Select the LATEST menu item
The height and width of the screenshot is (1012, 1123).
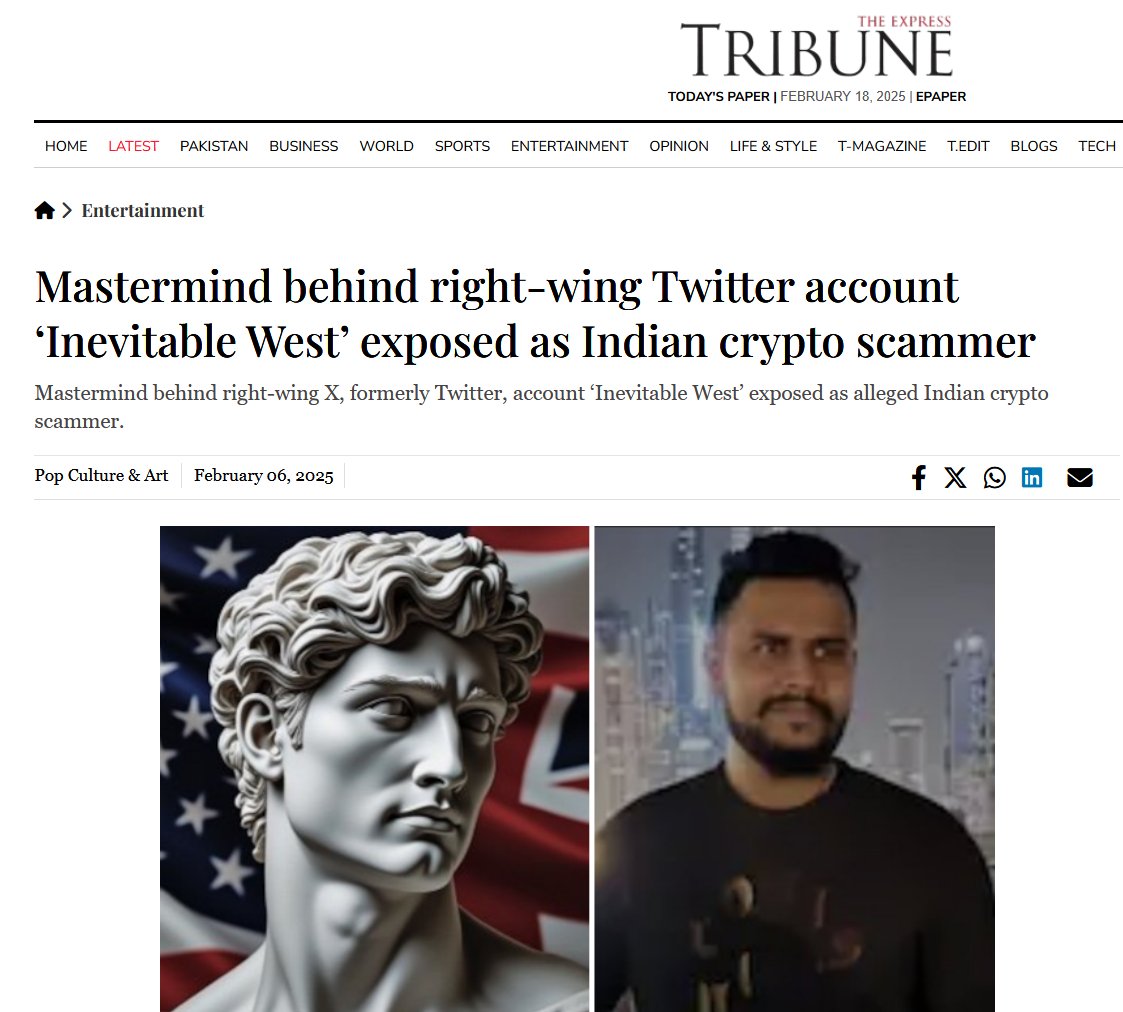[133, 146]
